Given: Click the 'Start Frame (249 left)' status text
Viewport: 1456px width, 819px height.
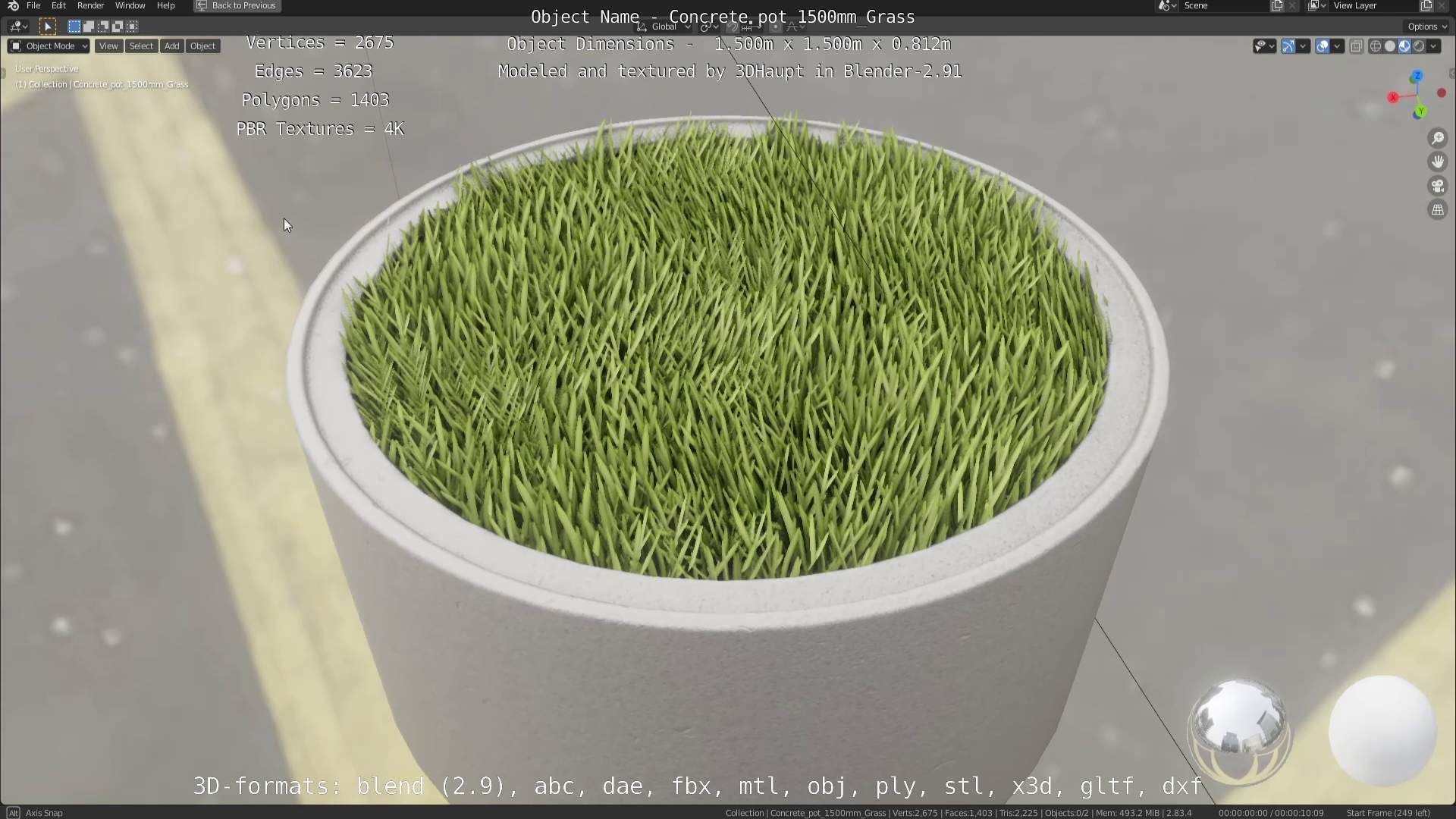Looking at the screenshot, I should tap(1388, 812).
